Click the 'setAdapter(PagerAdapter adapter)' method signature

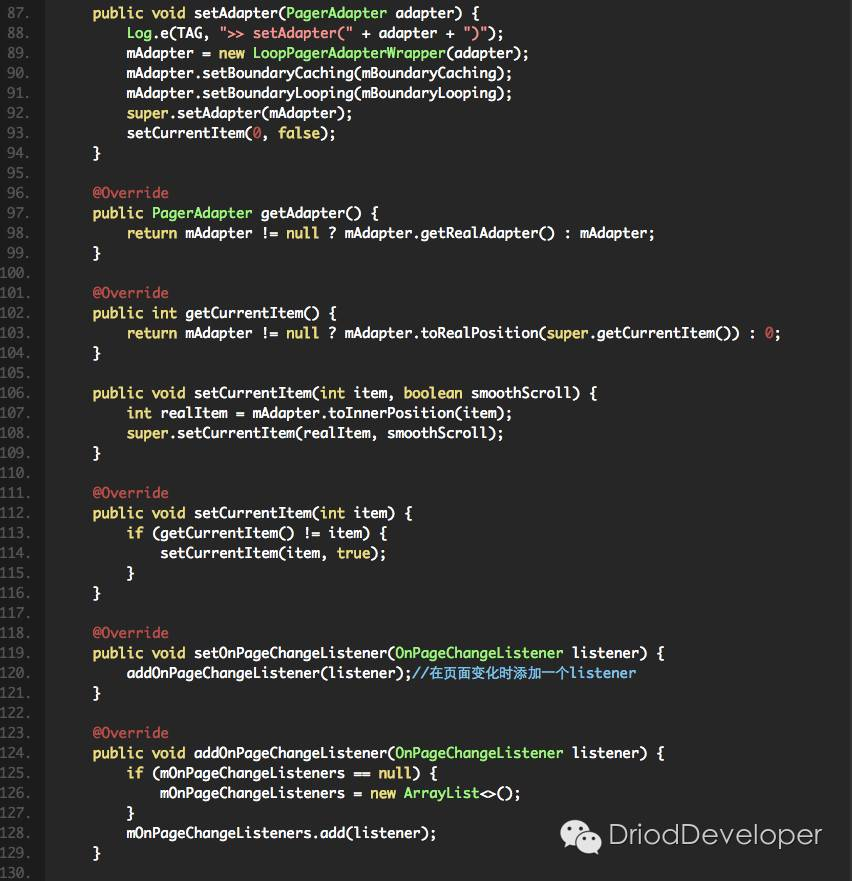point(328,13)
